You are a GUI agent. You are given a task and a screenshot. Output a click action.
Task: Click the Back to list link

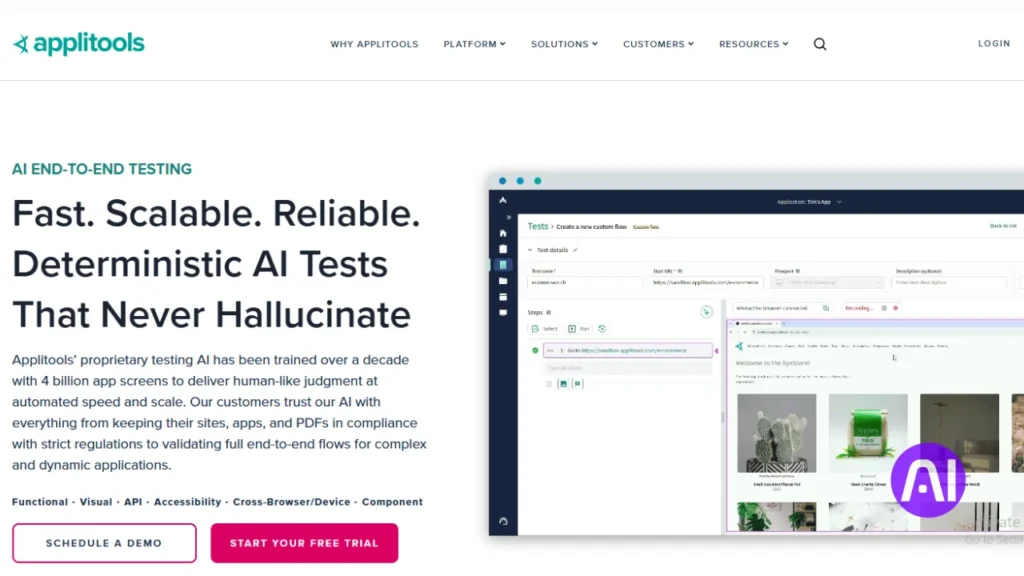1003,225
